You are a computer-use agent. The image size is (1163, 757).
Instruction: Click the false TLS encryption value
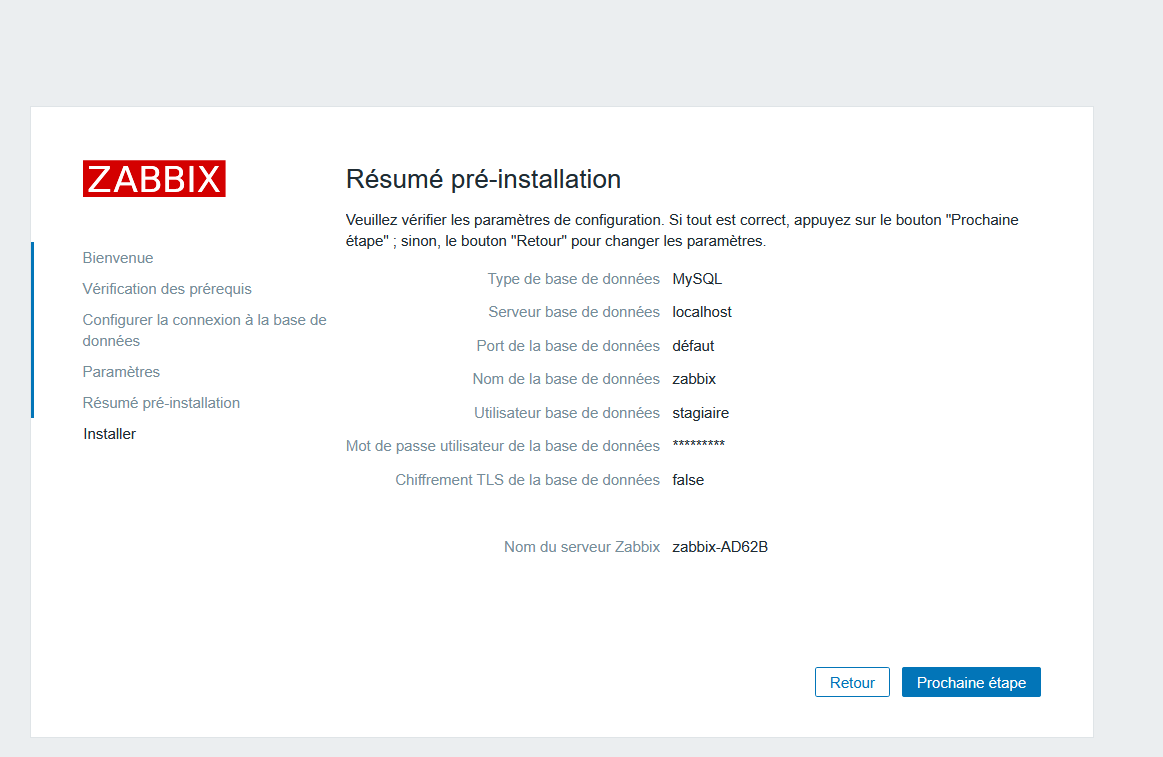(688, 479)
